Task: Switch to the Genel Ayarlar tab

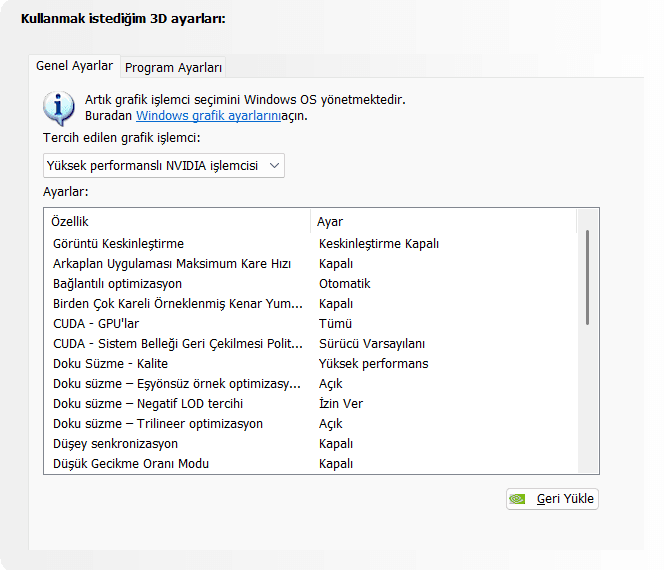Action: 75,66
